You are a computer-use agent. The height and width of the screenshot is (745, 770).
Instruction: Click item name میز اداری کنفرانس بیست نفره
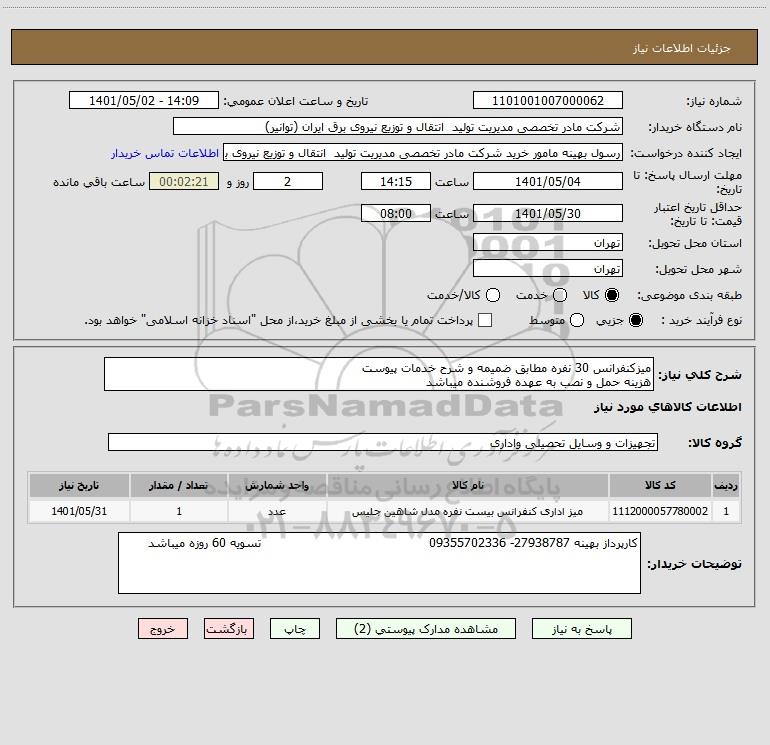pos(468,511)
